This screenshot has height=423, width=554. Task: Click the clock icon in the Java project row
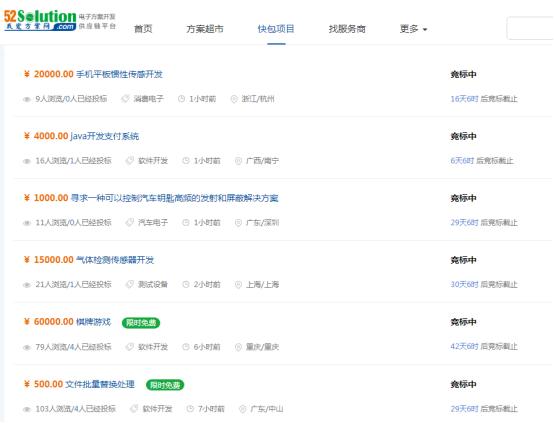[x=186, y=161]
